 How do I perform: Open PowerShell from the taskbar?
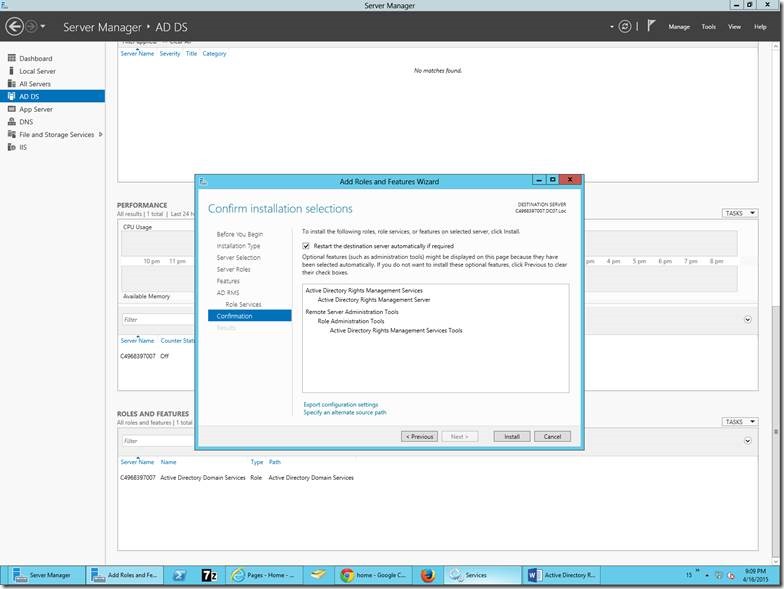point(179,576)
